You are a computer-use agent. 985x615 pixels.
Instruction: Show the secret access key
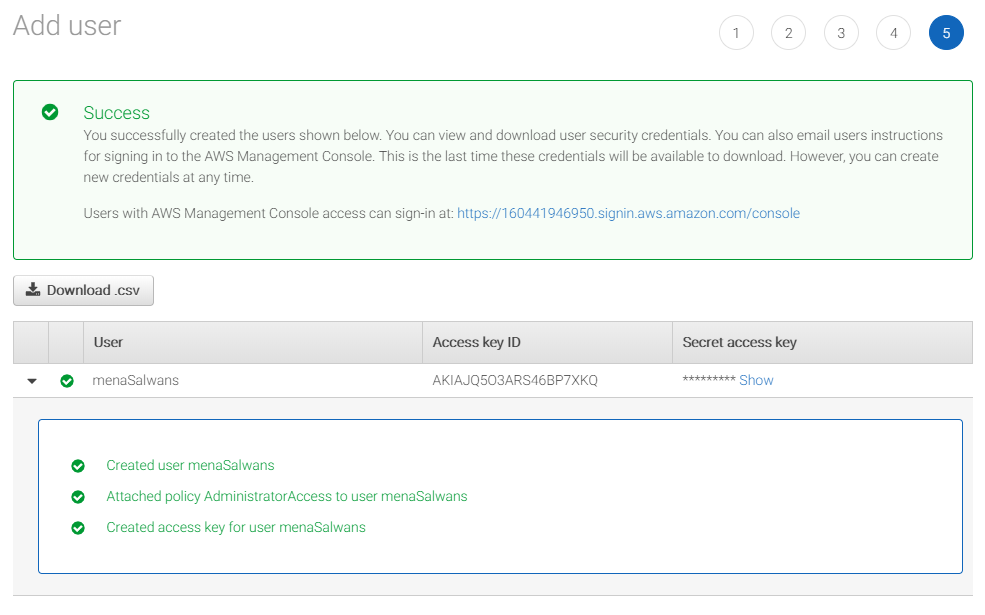tap(756, 380)
